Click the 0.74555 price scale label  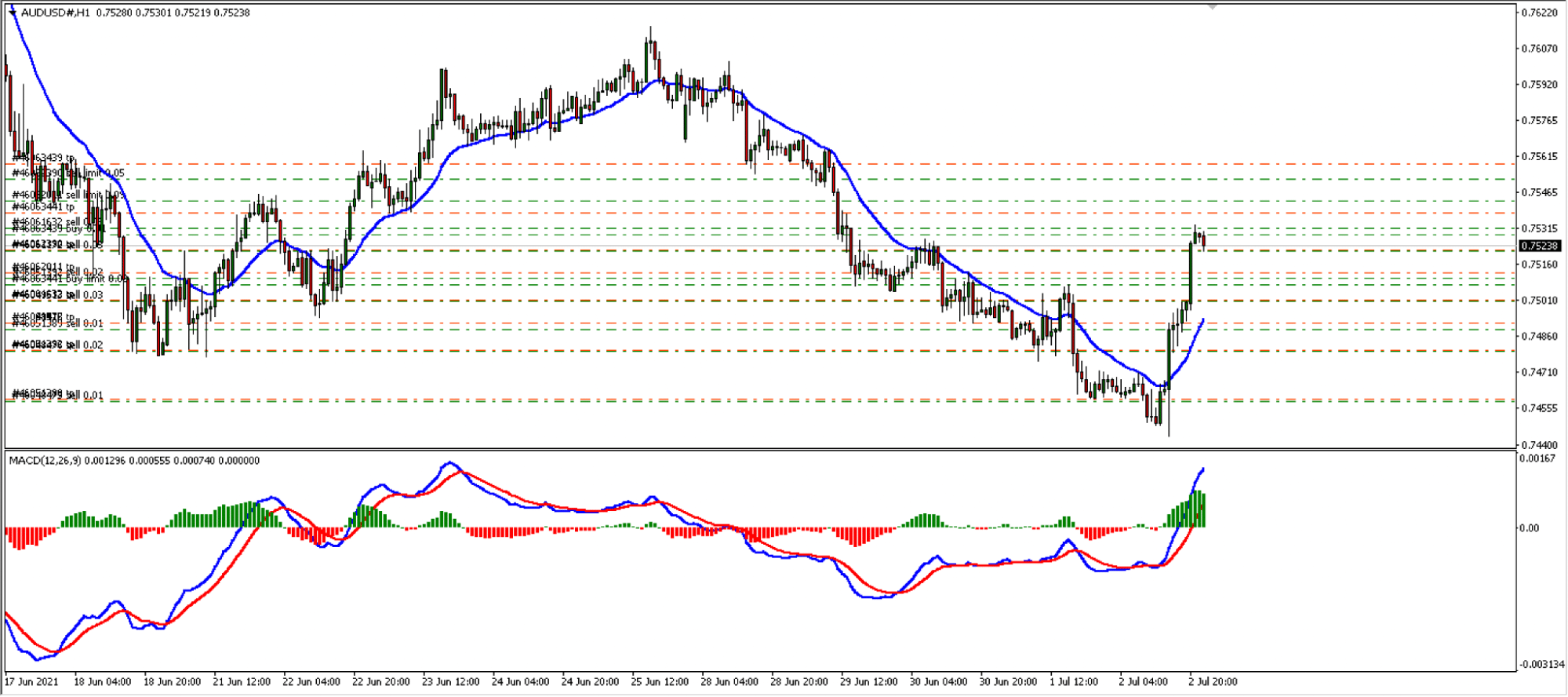[1538, 408]
